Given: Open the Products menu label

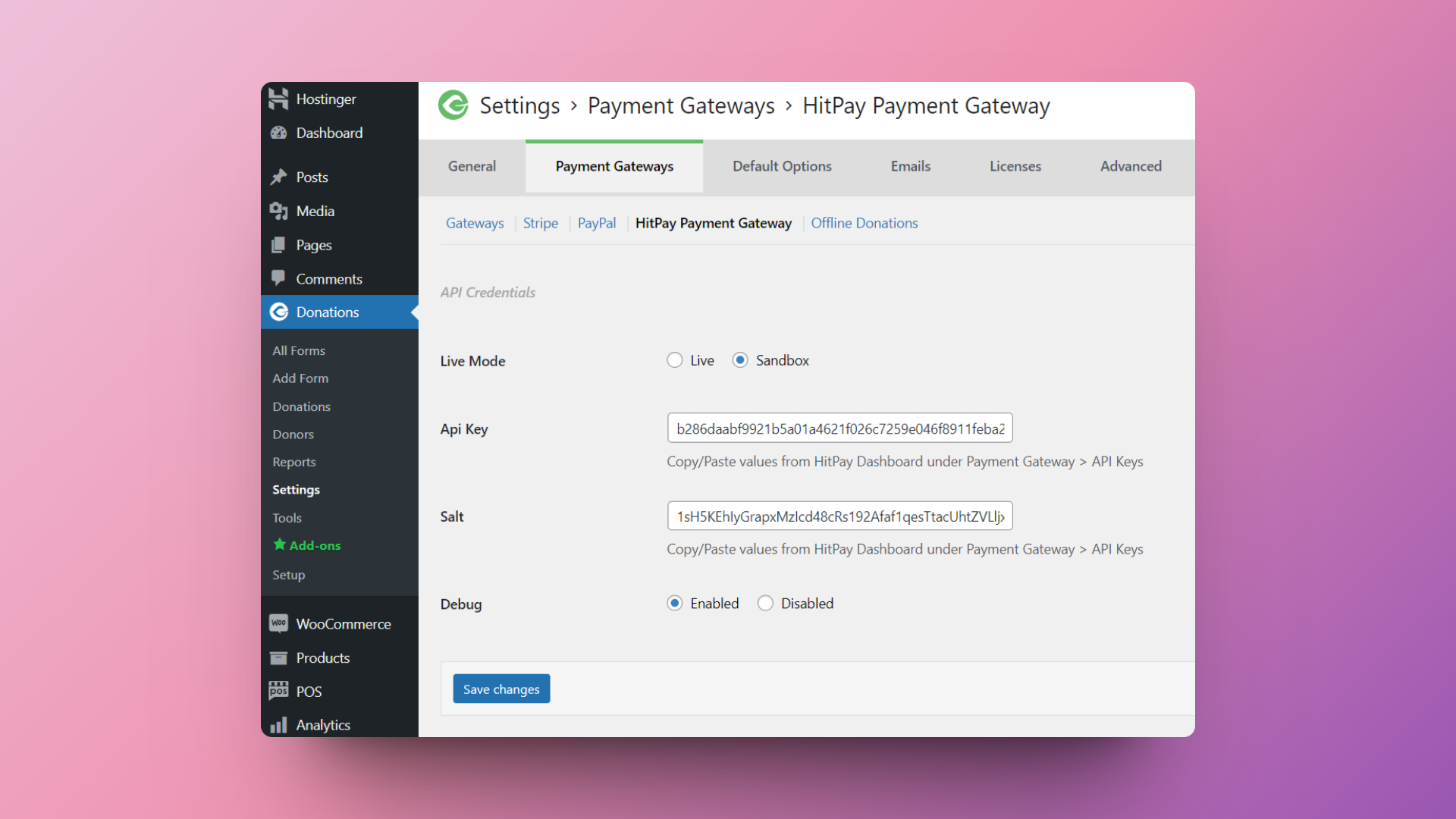Looking at the screenshot, I should [x=323, y=657].
